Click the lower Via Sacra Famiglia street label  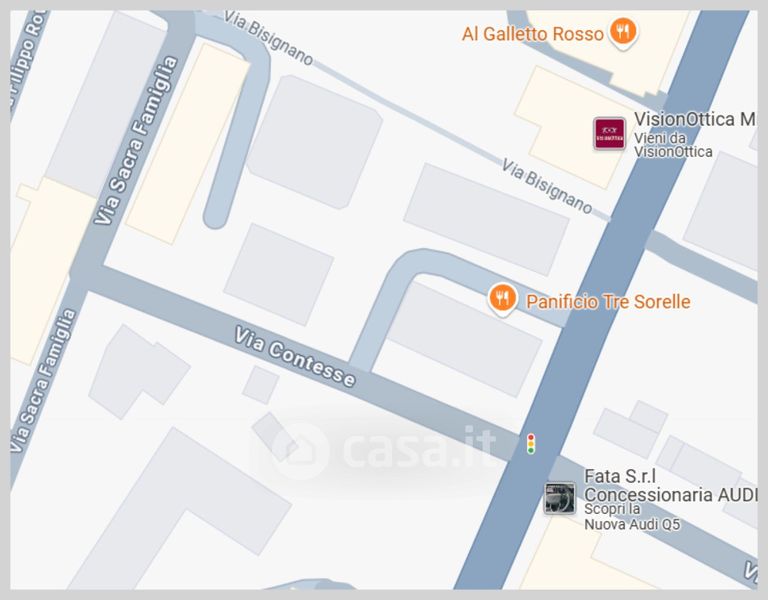coord(44,381)
